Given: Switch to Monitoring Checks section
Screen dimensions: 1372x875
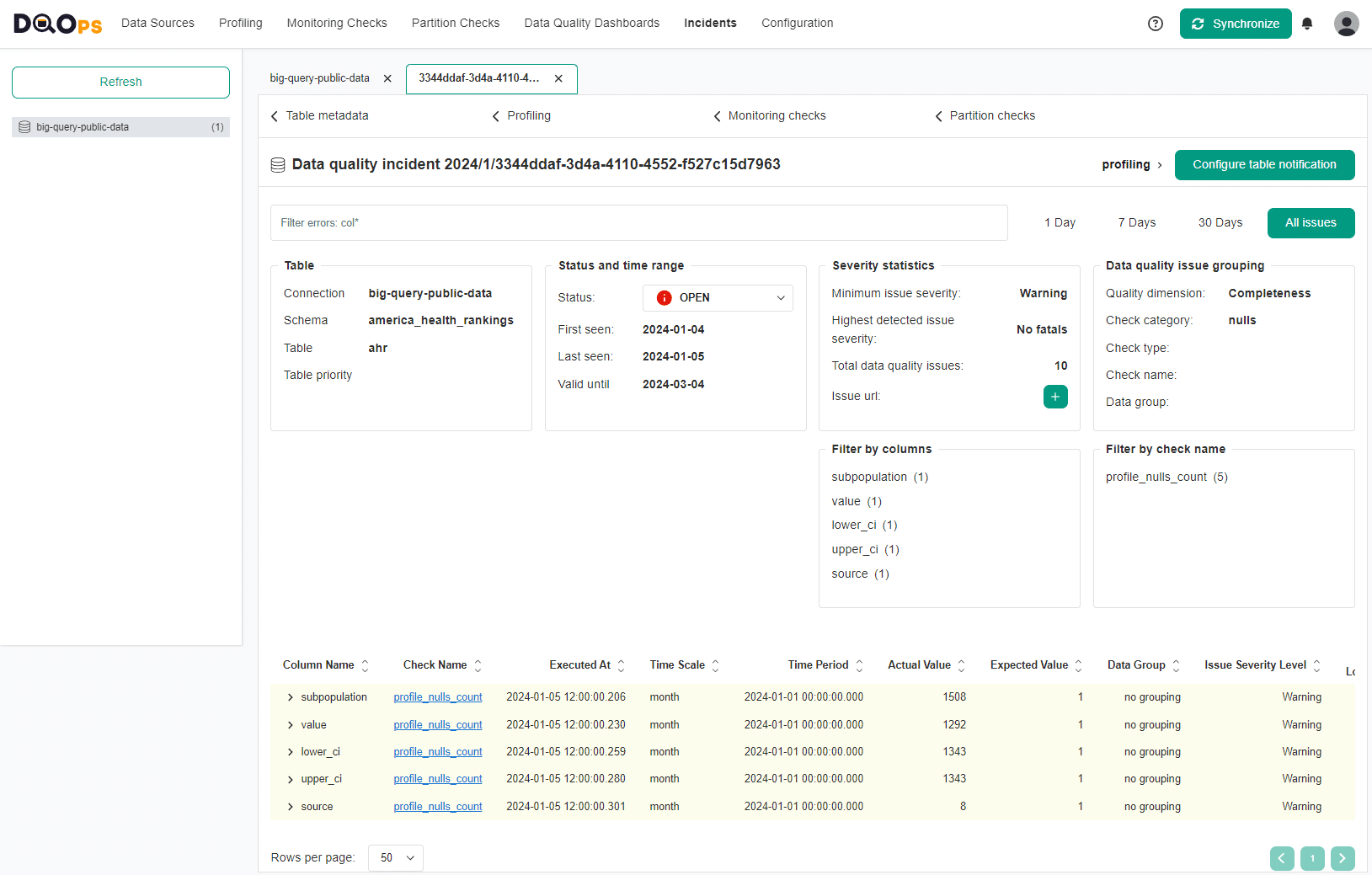Looking at the screenshot, I should click(337, 24).
